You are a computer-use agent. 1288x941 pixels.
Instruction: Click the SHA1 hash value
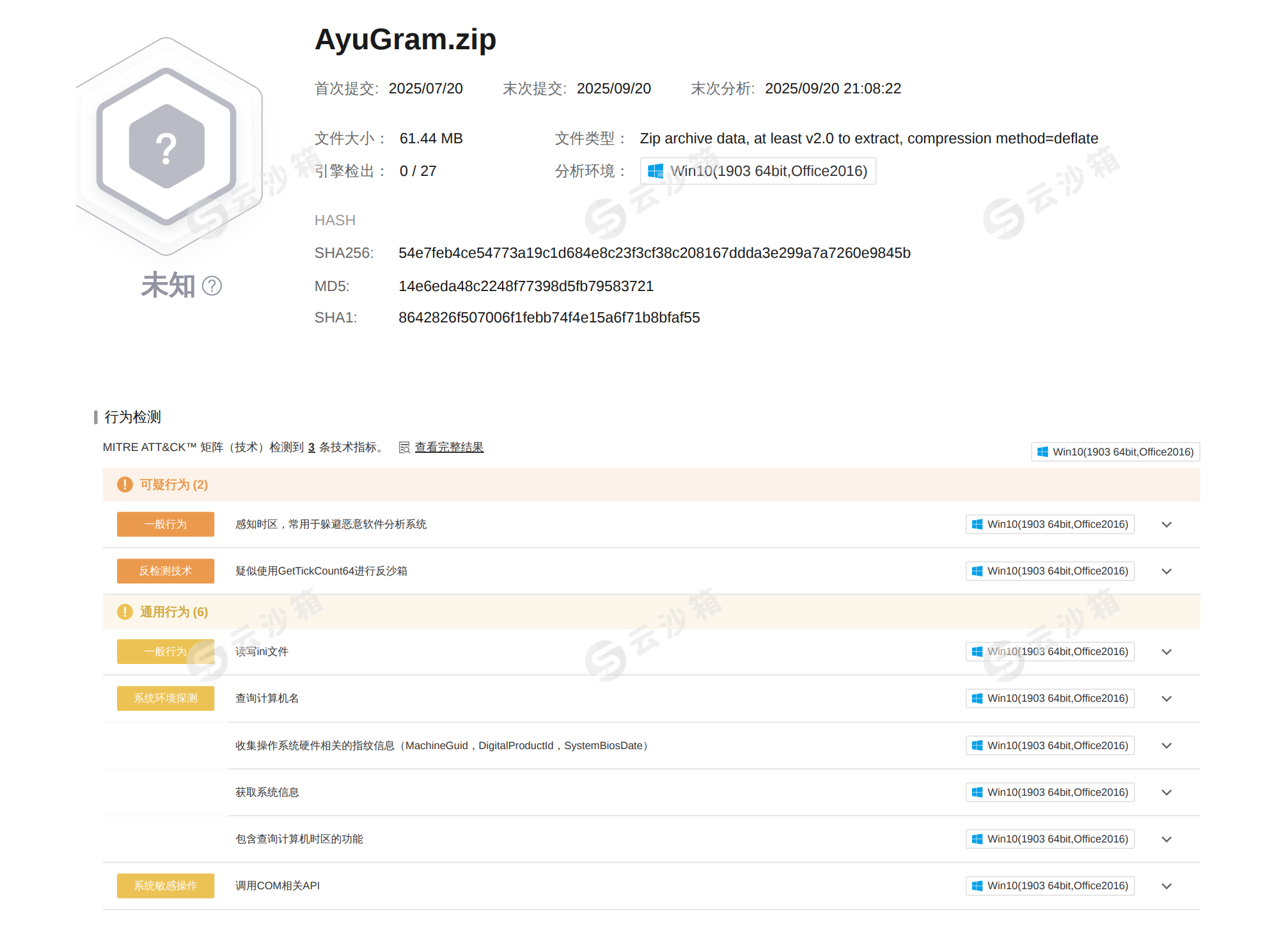click(x=549, y=317)
